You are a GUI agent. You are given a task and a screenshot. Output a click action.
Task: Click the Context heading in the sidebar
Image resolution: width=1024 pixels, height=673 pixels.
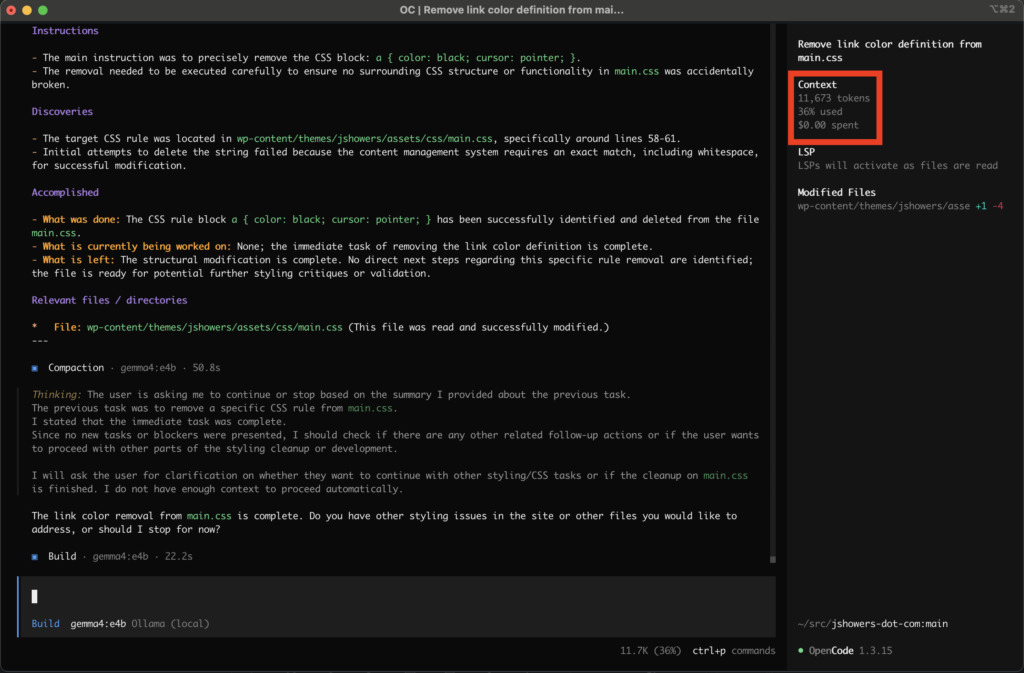(x=817, y=85)
